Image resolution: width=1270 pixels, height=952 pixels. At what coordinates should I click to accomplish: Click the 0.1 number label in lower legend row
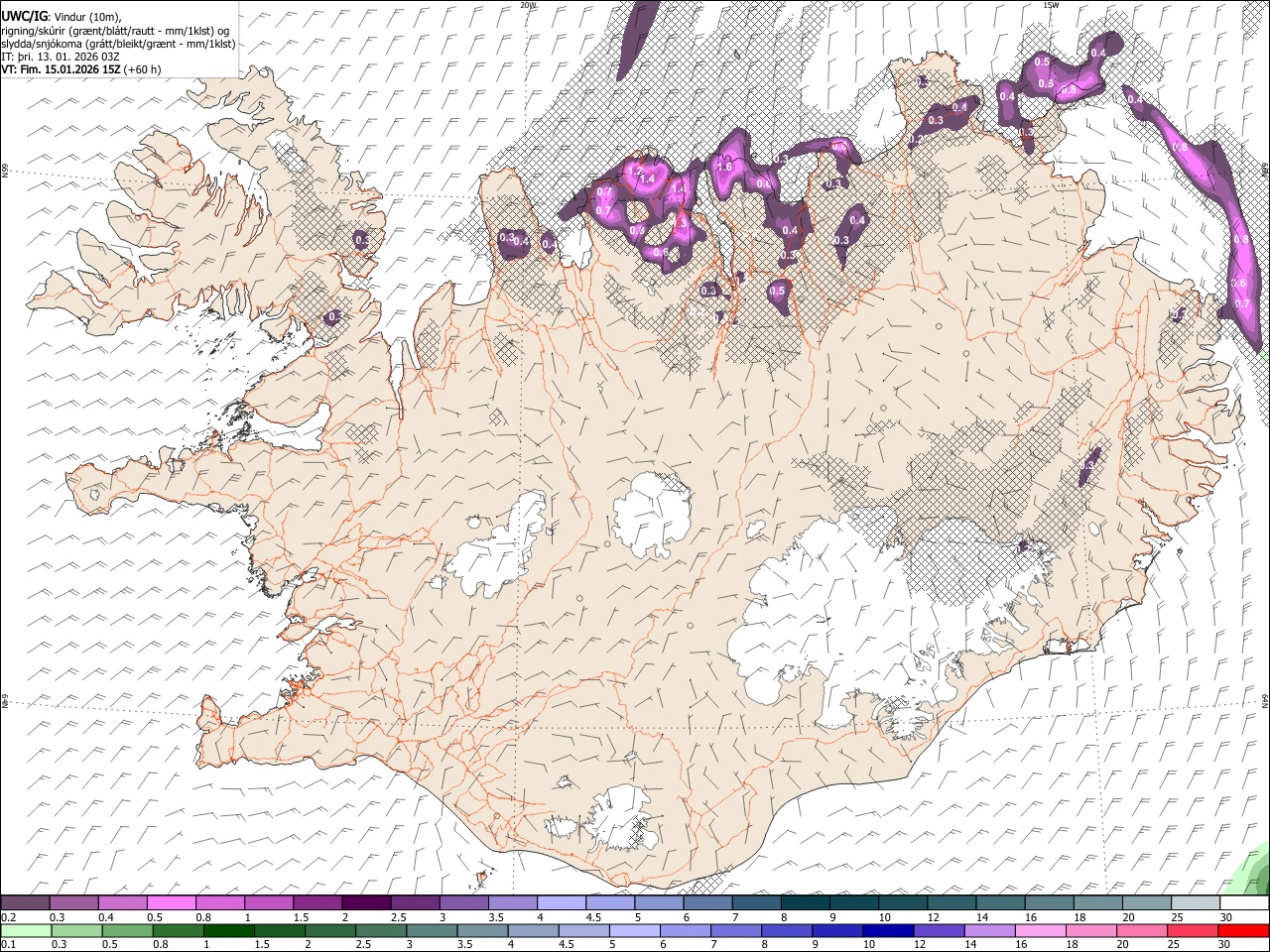pos(9,944)
